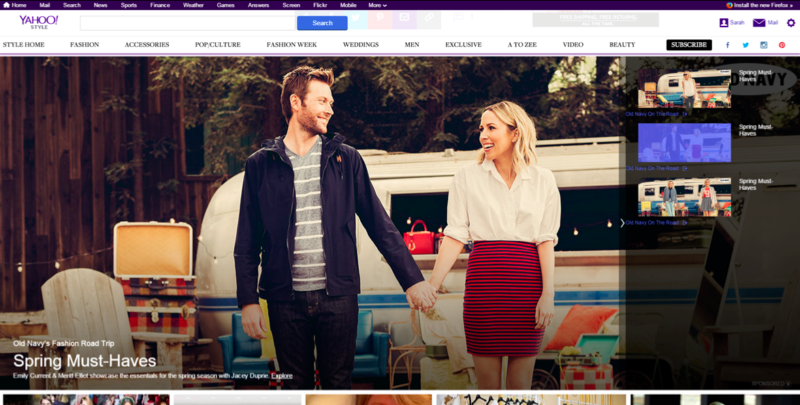Image resolution: width=800 pixels, height=405 pixels.
Task: Open the large Spring Must-Haves headline
Action: coord(85,361)
